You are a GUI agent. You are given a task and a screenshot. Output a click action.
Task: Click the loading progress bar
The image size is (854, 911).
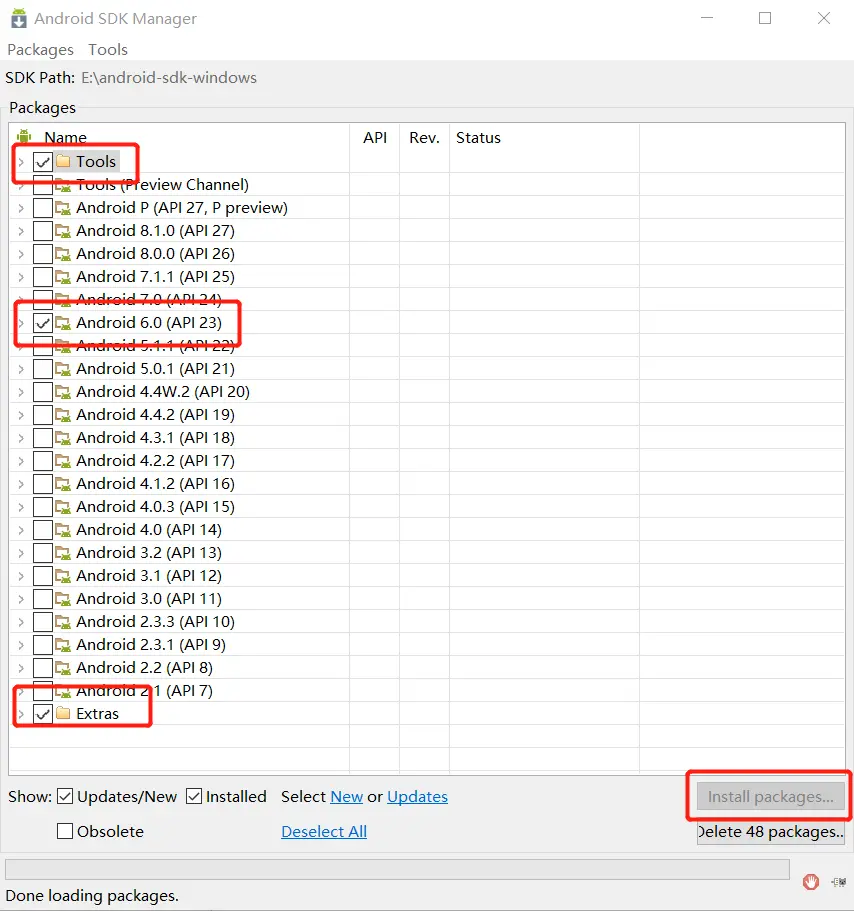[397, 869]
